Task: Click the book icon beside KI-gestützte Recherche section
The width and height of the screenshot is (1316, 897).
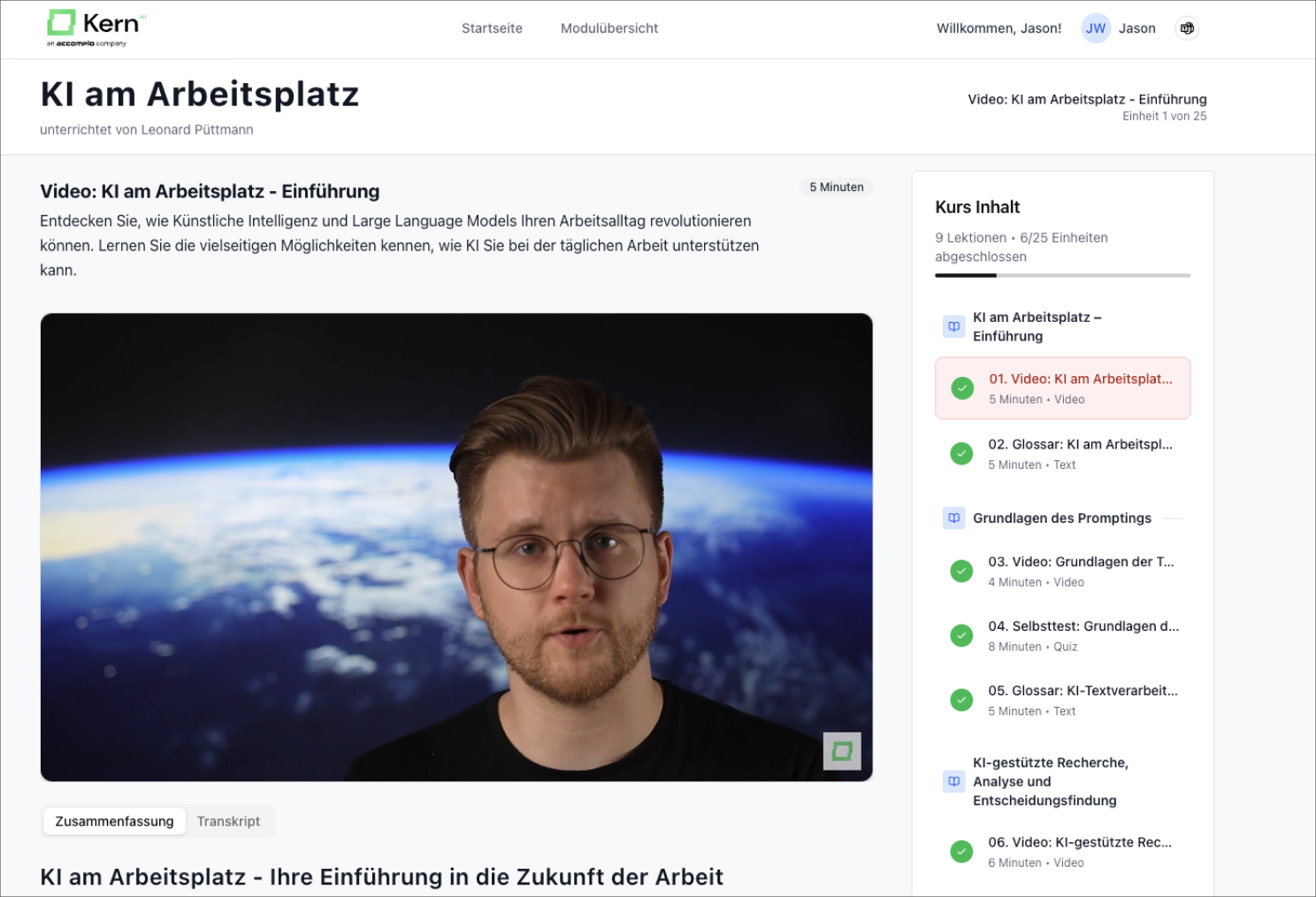Action: (953, 781)
